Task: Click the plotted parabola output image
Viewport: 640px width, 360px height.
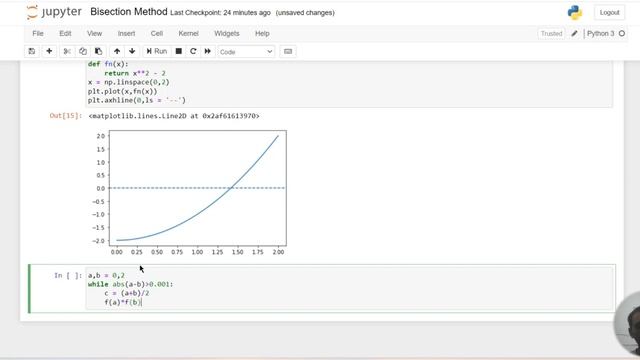Action: tap(189, 193)
